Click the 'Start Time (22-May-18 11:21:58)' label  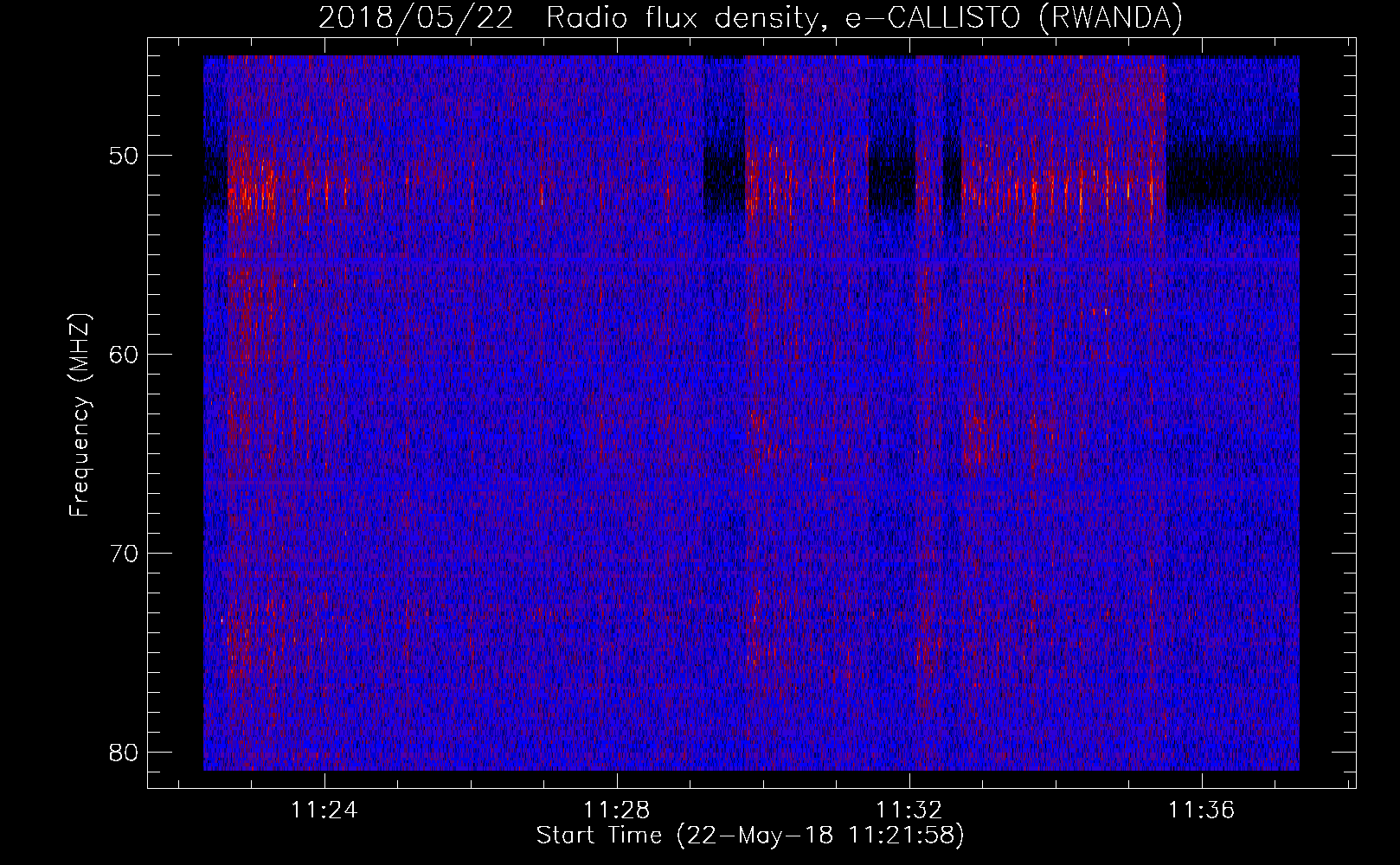pos(750,836)
